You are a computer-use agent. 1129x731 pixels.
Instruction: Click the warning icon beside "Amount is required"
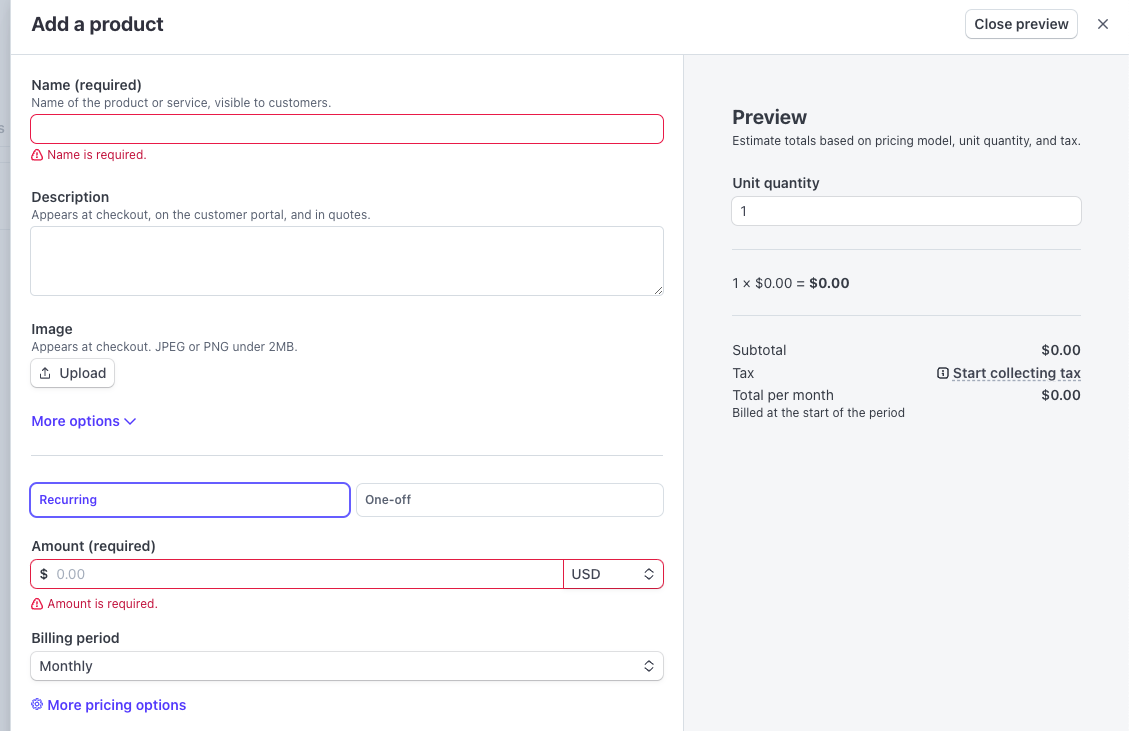[37, 604]
